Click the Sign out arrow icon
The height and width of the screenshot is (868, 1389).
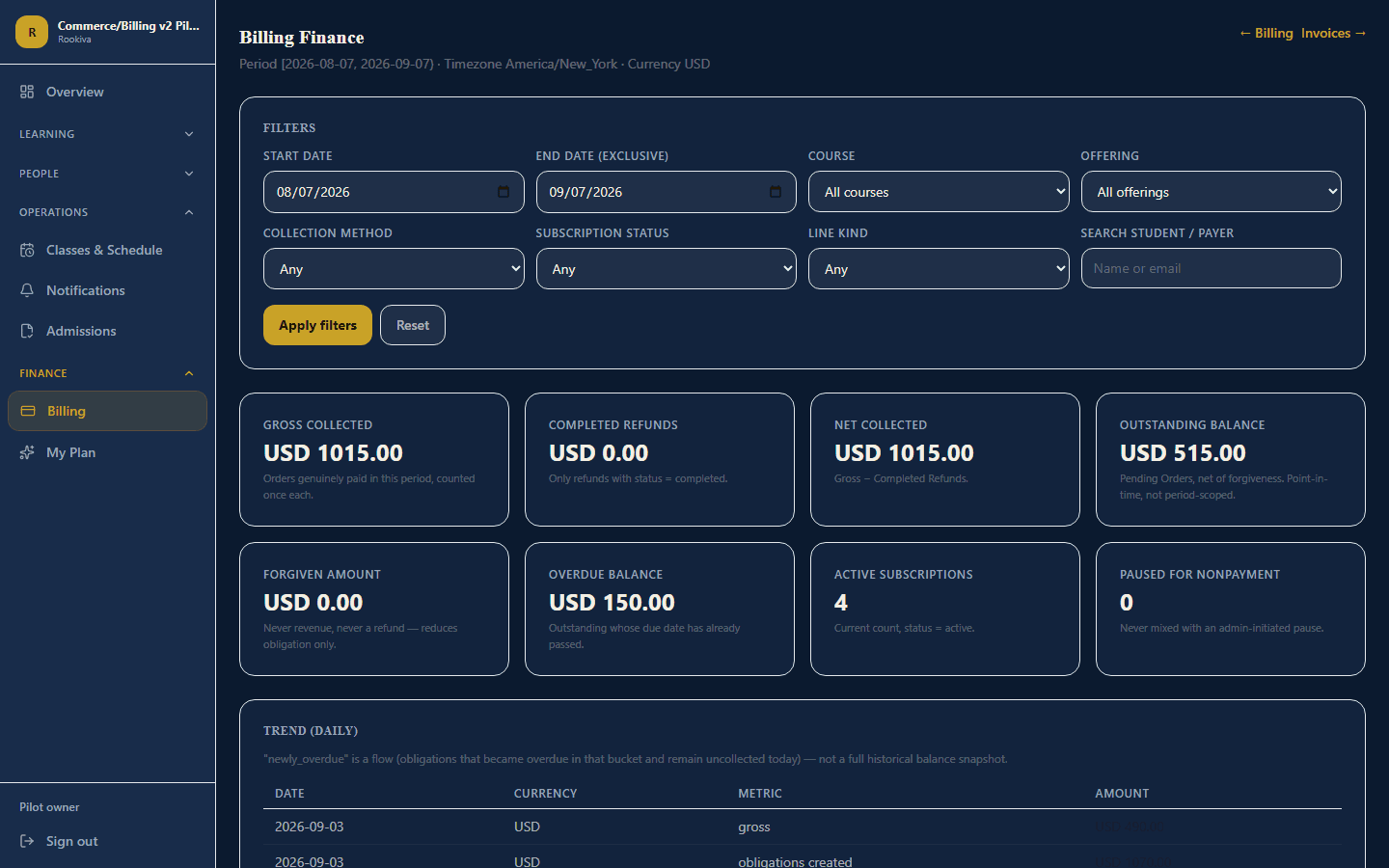27,841
